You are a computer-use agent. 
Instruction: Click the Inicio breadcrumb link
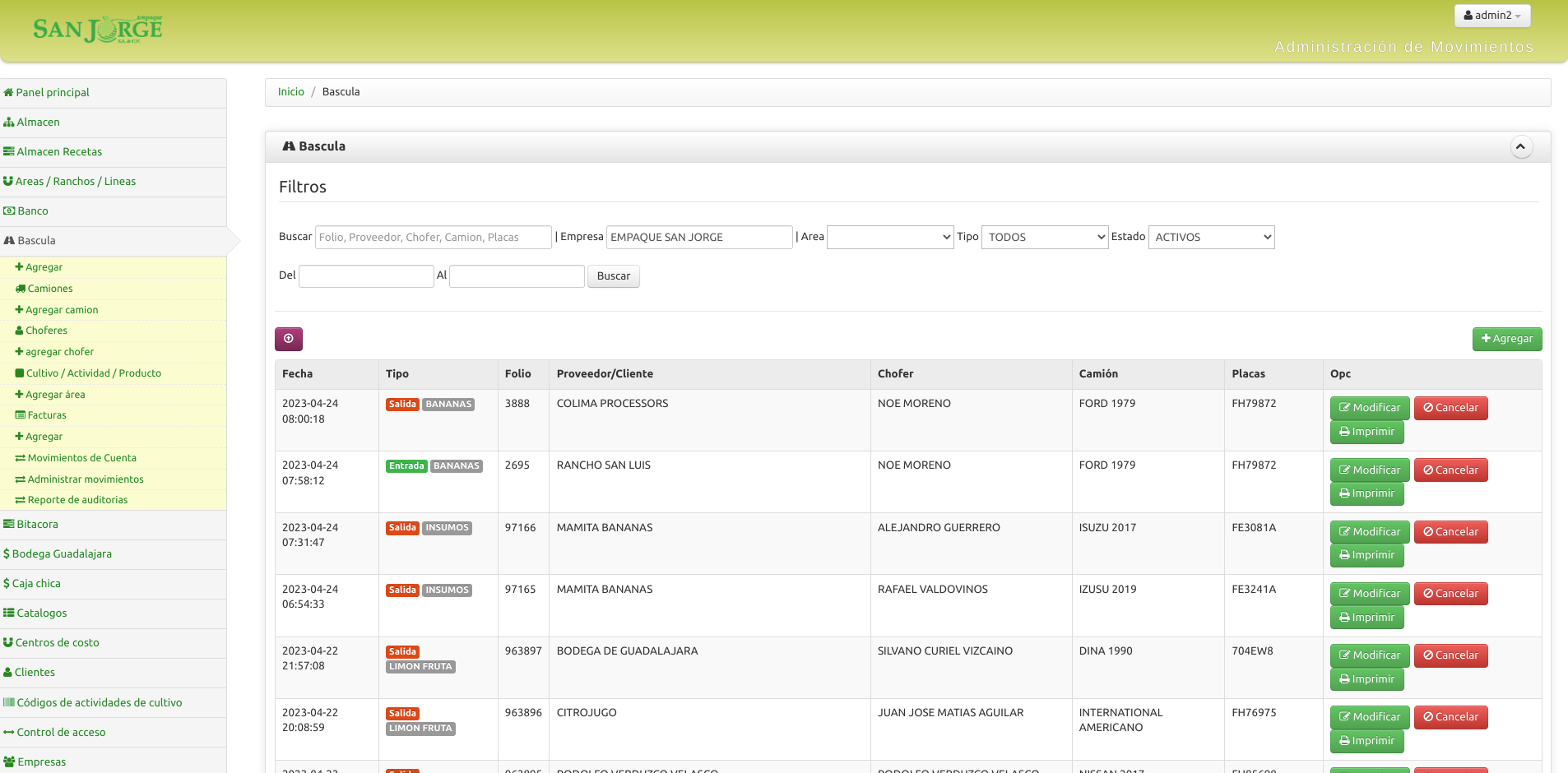[291, 92]
